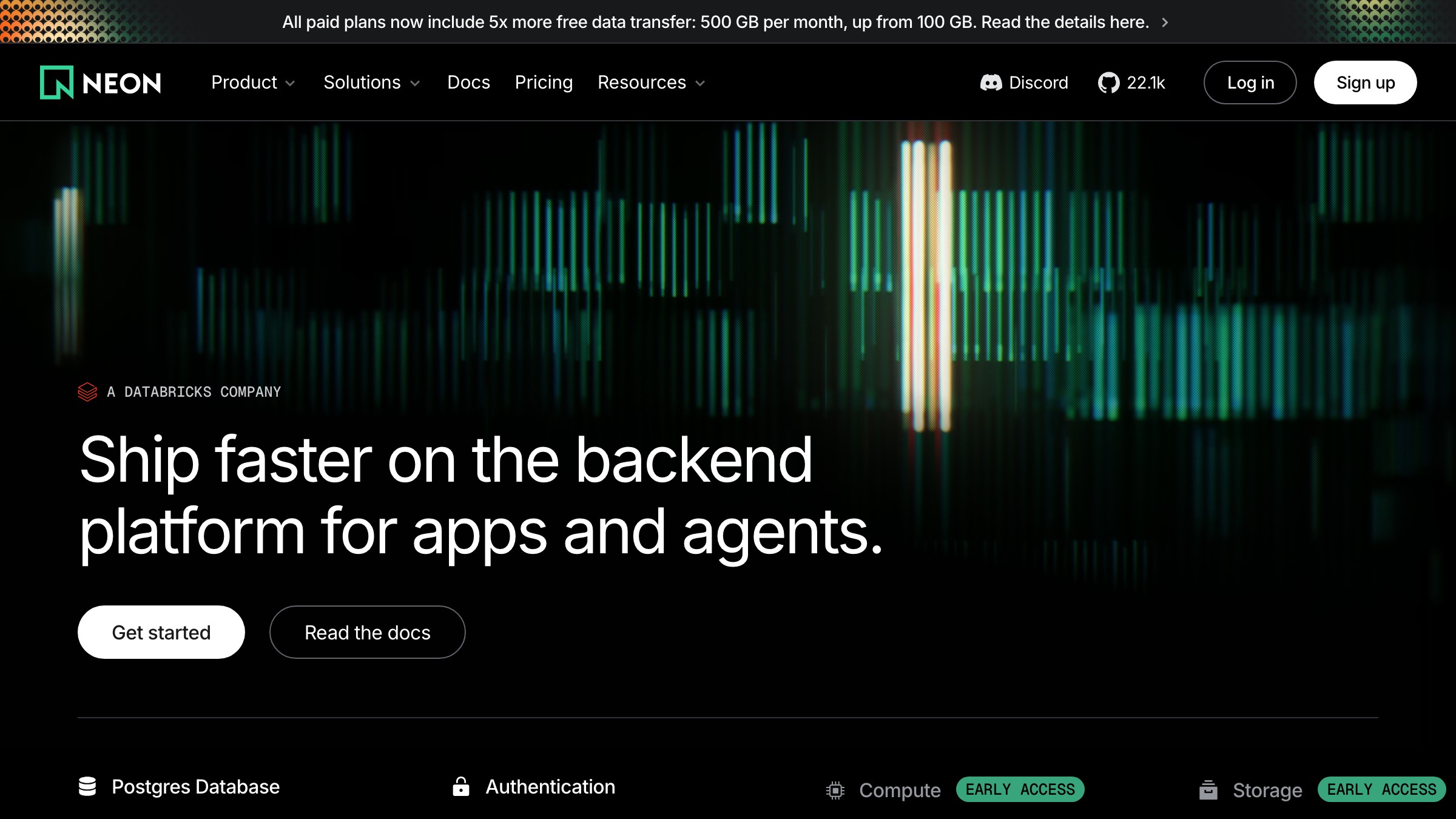Click the 22.1k GitHub stars count
This screenshot has height=819, width=1456.
click(x=1146, y=83)
